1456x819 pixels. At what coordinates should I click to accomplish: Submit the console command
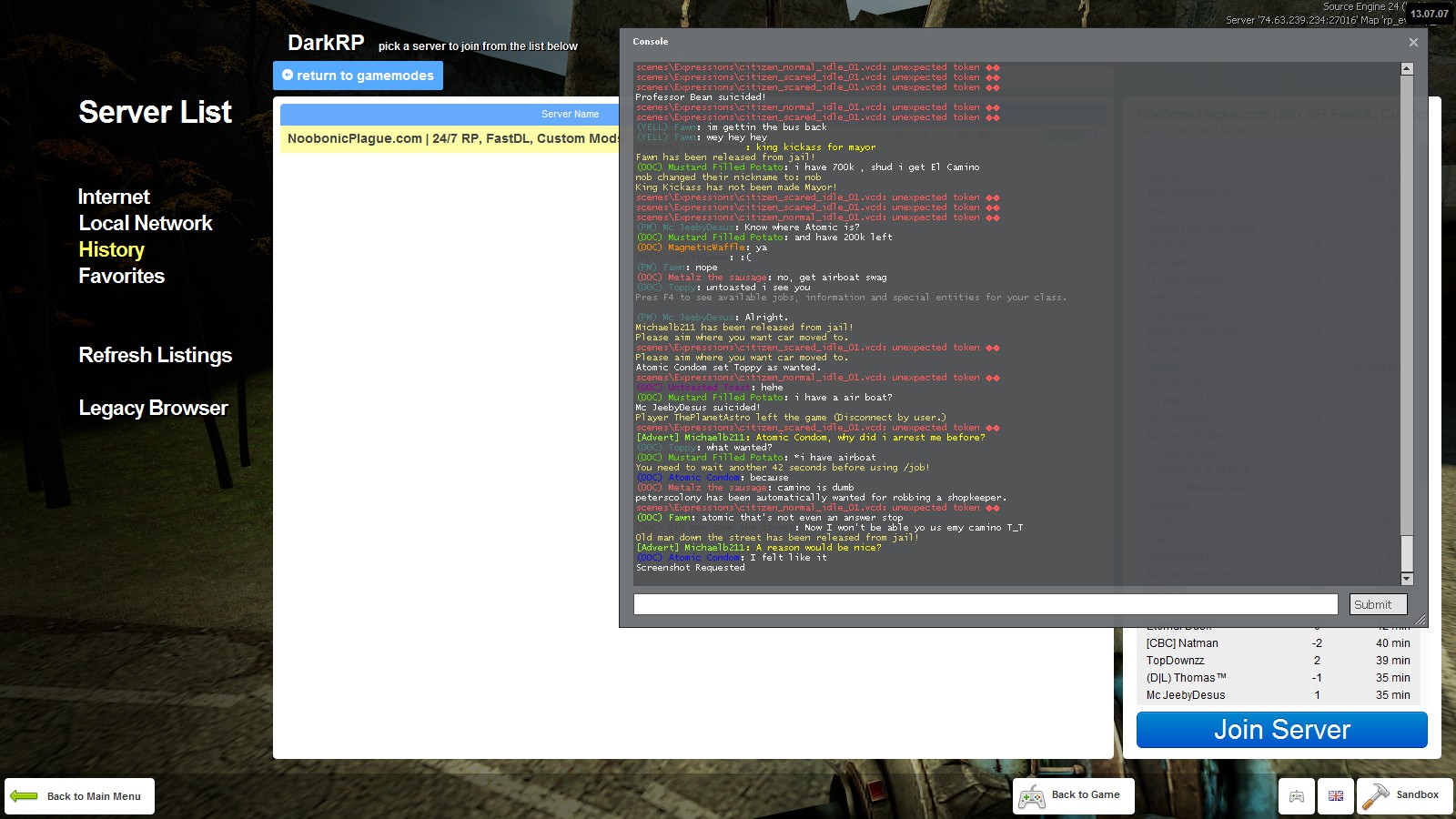click(1378, 604)
